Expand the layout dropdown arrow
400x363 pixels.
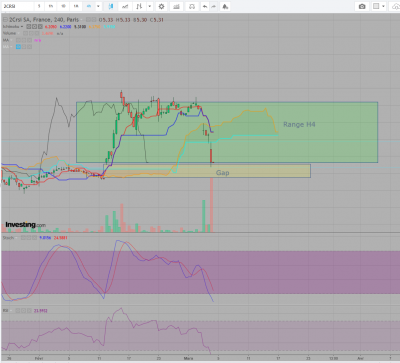click(384, 6)
